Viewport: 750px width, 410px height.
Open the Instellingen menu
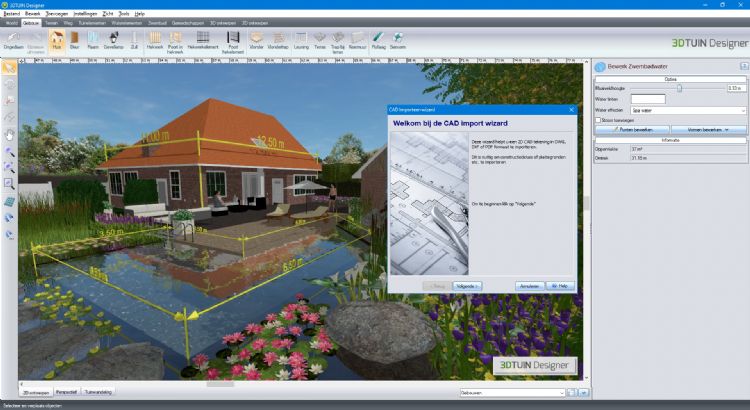(84, 14)
